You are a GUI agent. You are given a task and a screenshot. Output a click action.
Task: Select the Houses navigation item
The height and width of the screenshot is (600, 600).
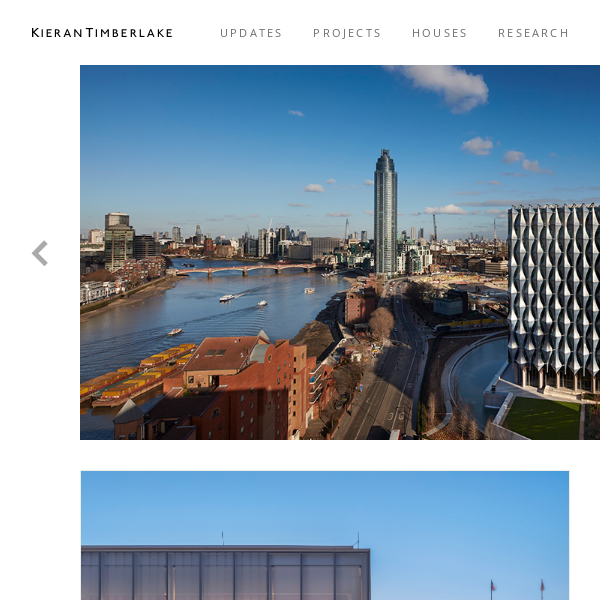click(x=440, y=33)
